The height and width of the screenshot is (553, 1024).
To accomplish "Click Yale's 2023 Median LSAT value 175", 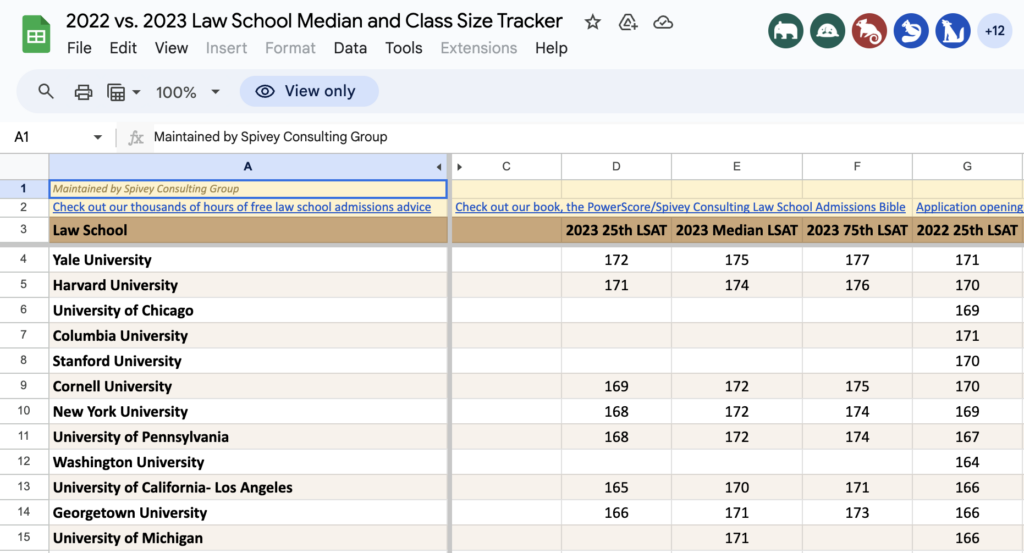I will coord(737,260).
